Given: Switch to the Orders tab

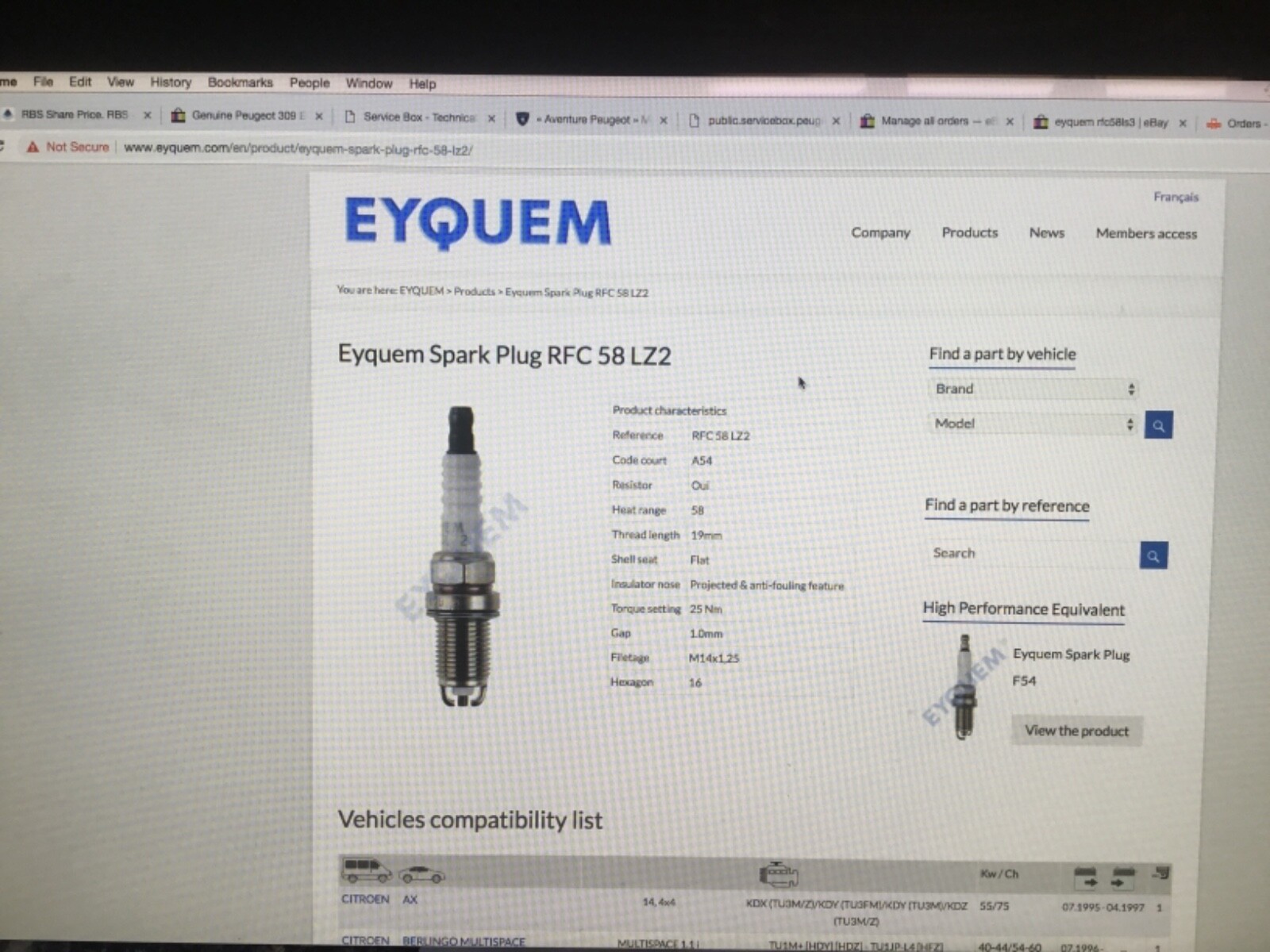Looking at the screenshot, I should [x=1237, y=123].
